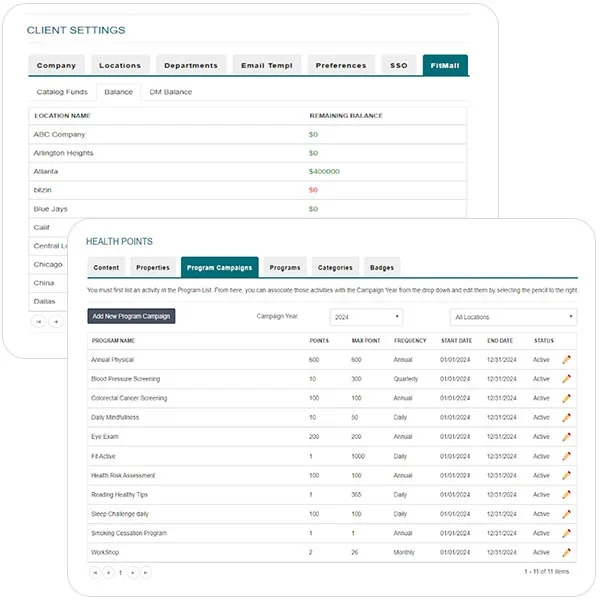600x600 pixels.
Task: Edit the Smoking Cessation Program row
Action: tap(566, 533)
